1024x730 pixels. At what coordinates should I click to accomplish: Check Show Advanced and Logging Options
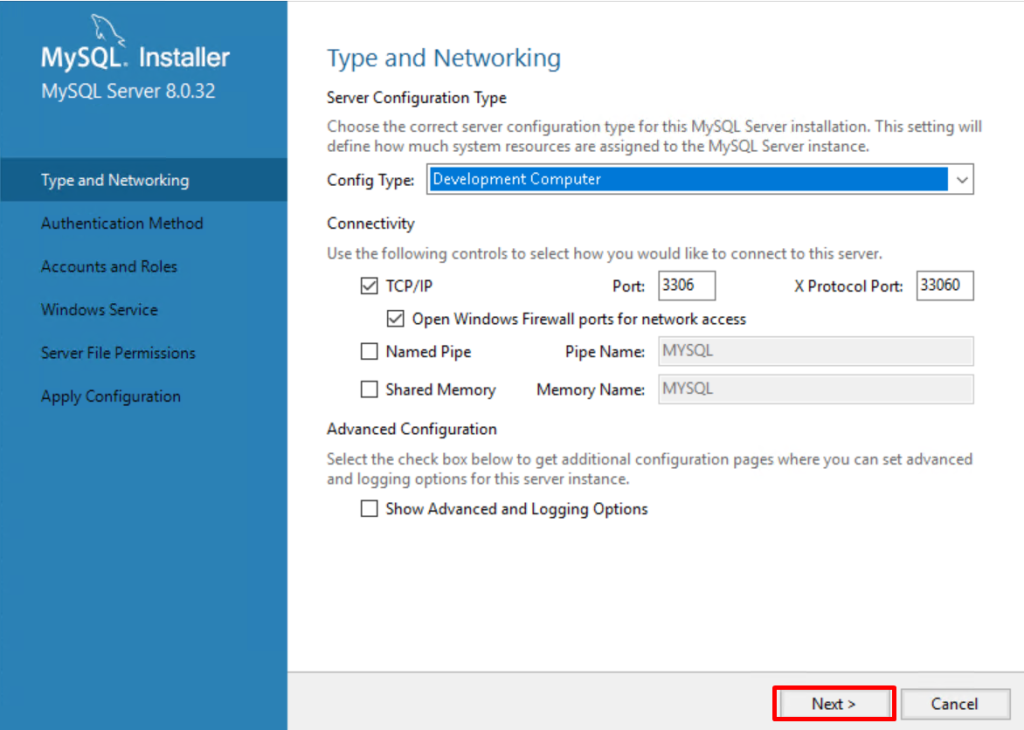pyautogui.click(x=369, y=508)
